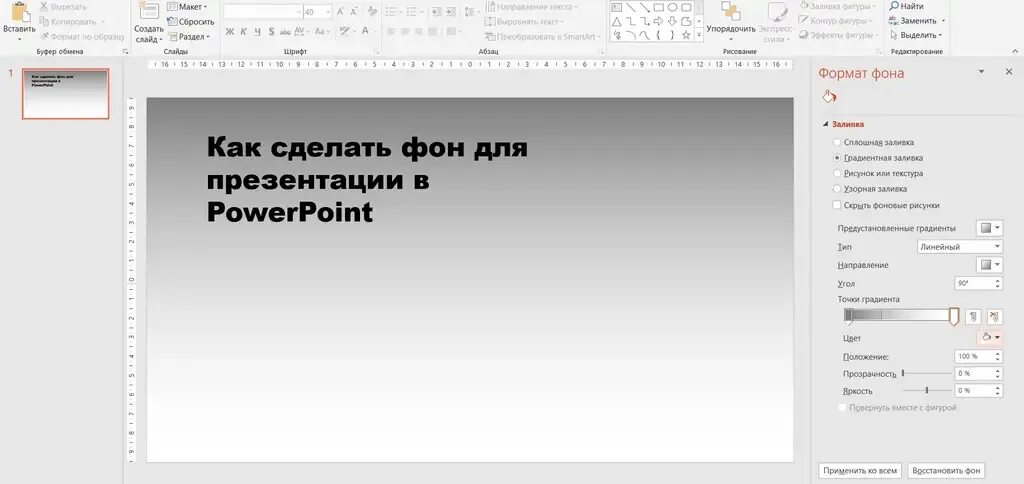
Task: Open Формат фона pane options arrow
Action: (x=980, y=71)
